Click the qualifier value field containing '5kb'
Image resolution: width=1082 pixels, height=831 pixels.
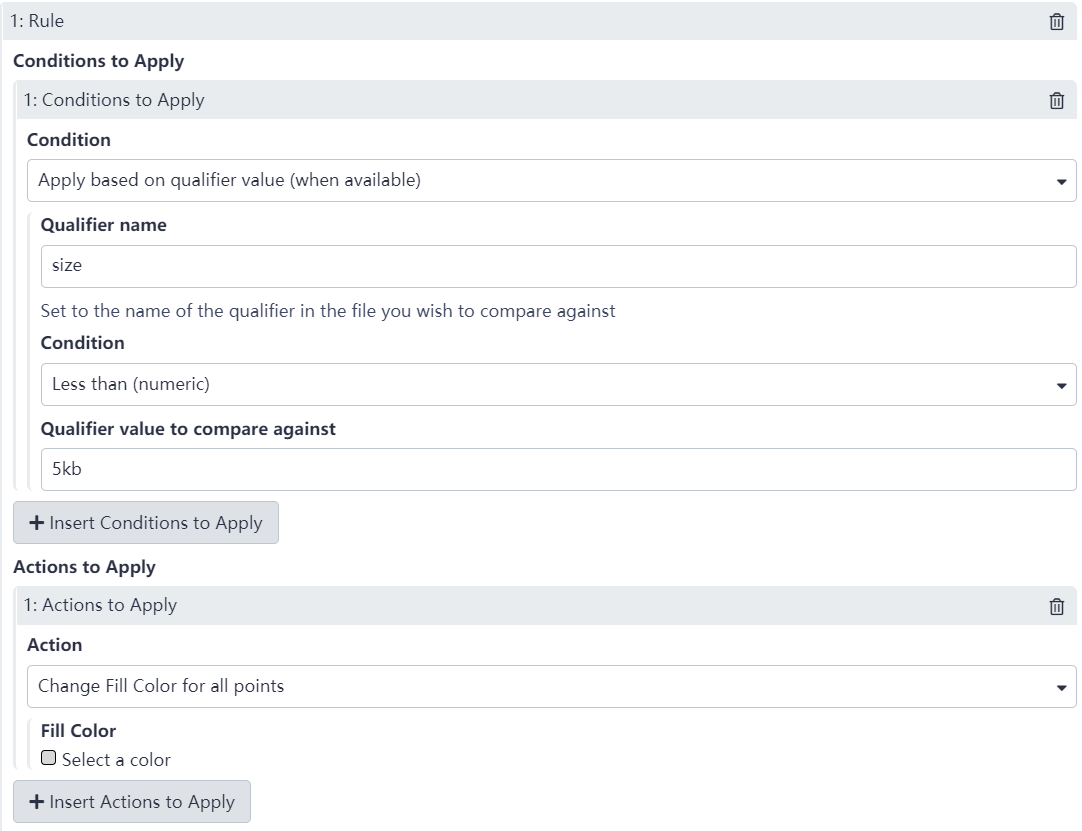pyautogui.click(x=558, y=470)
